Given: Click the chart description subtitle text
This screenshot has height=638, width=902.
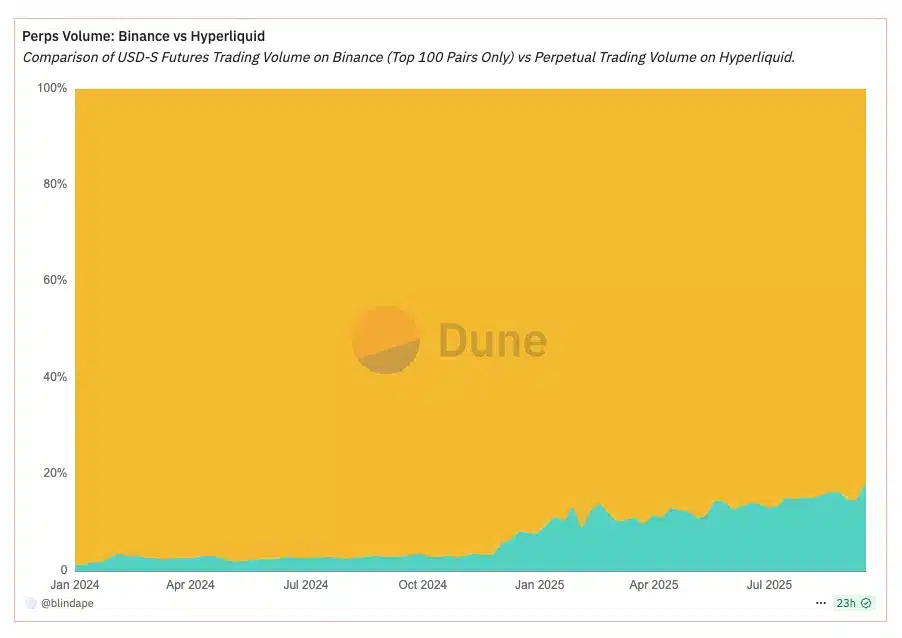Looking at the screenshot, I should pos(408,57).
